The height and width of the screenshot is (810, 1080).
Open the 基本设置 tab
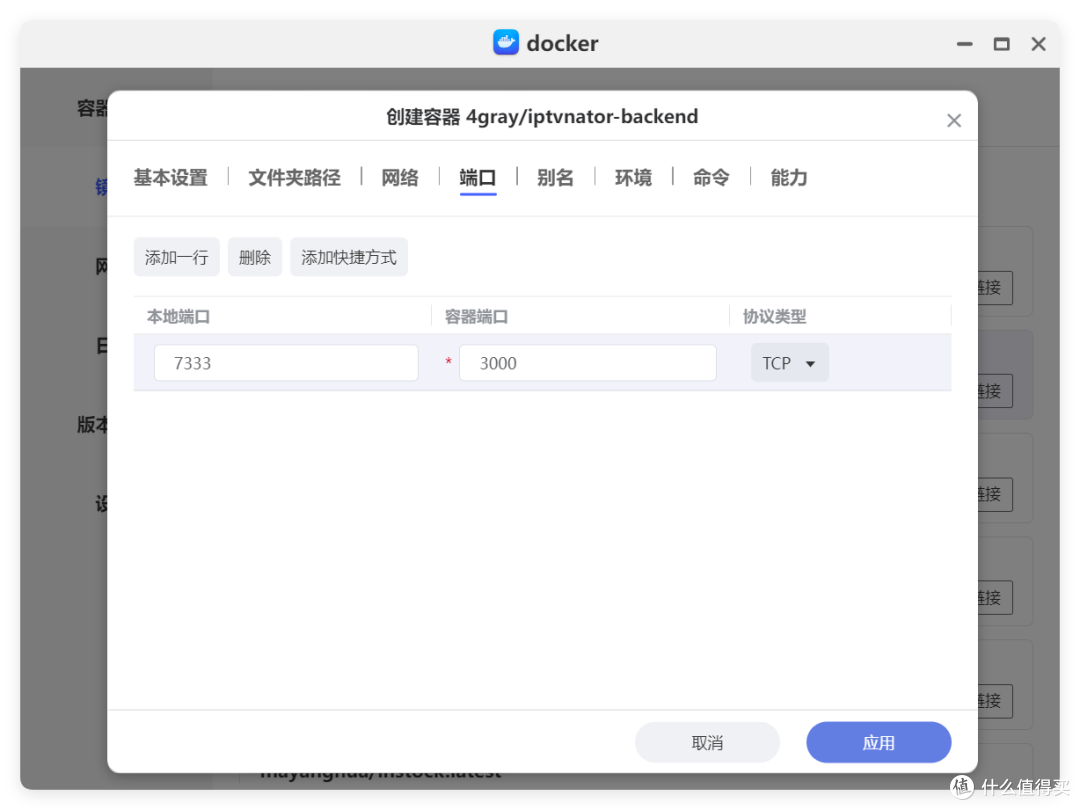pyautogui.click(x=170, y=178)
